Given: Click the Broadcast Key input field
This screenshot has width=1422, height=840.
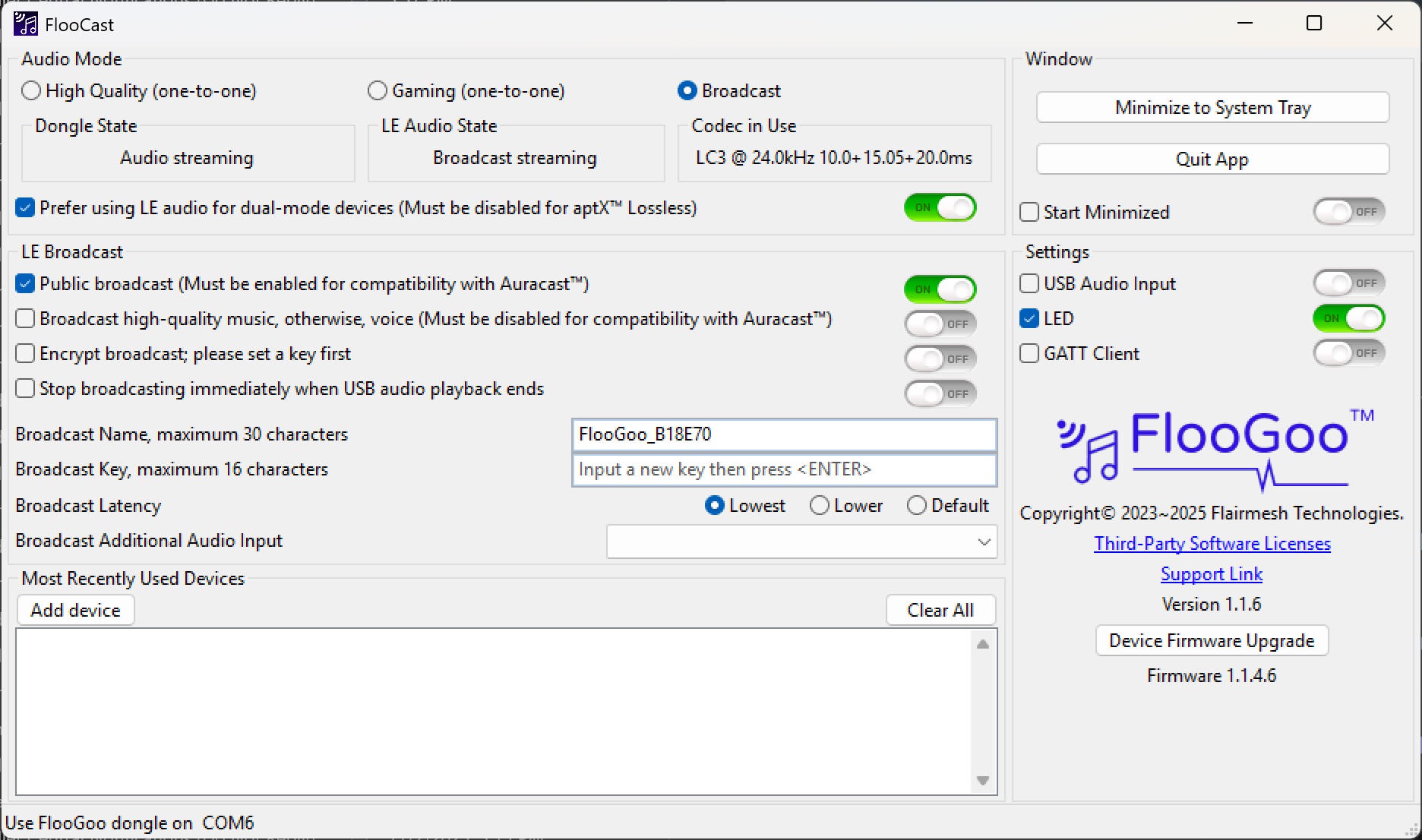Looking at the screenshot, I should tap(784, 469).
